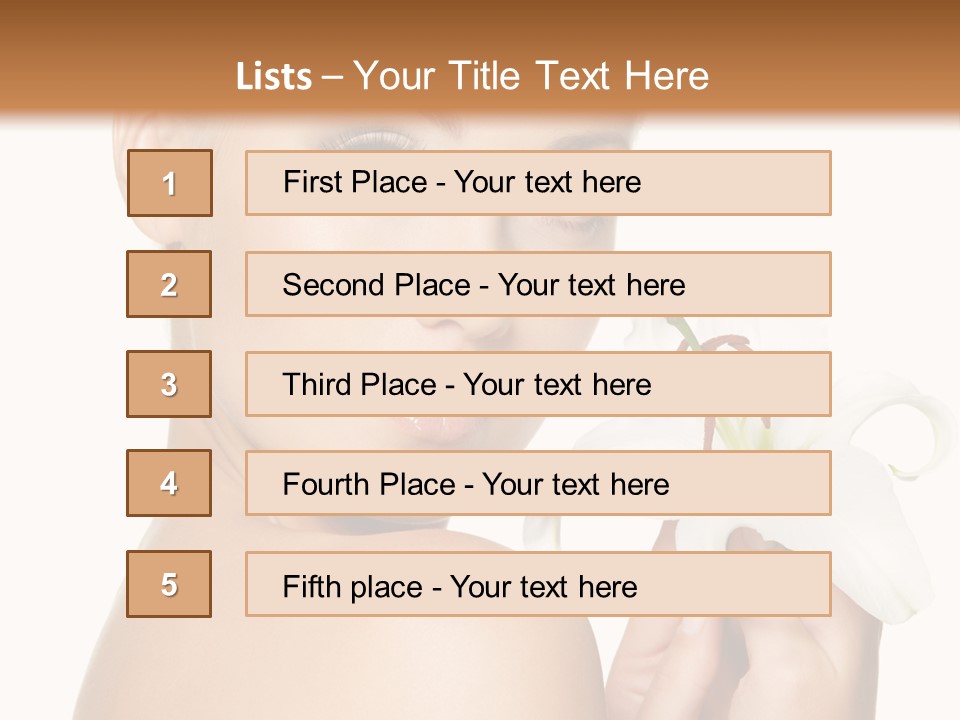Click the number 5 box
The width and height of the screenshot is (960, 720).
[169, 584]
